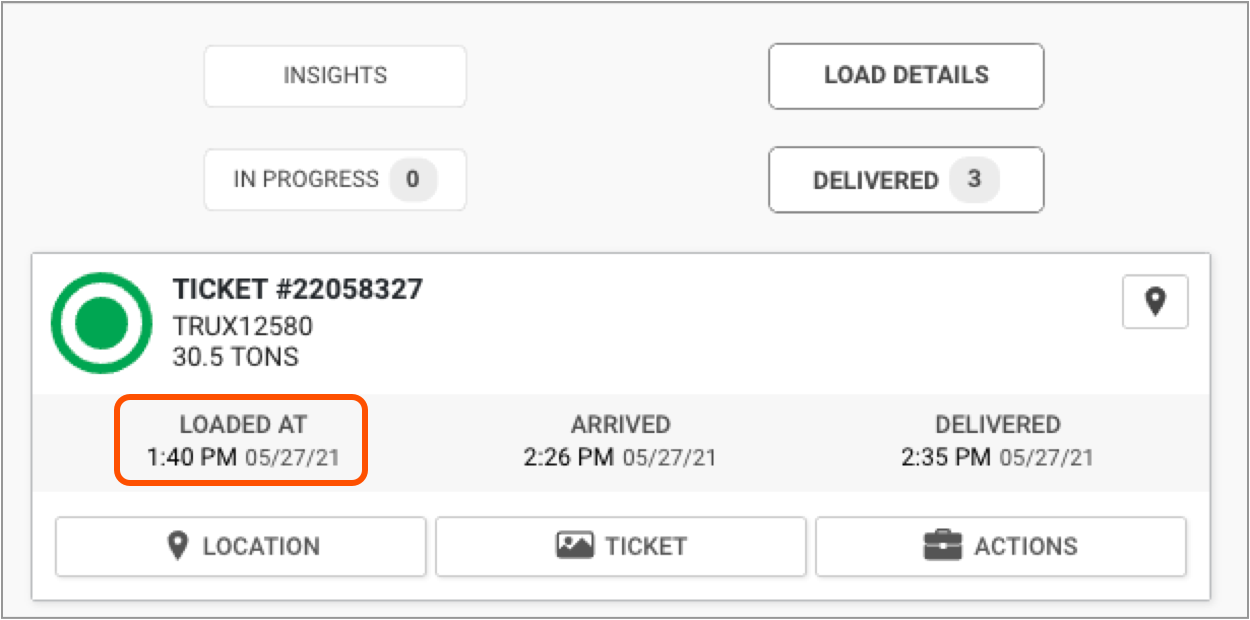Click the pin icon inside Location button
Image resolution: width=1250 pixels, height=620 pixels.
click(x=179, y=546)
